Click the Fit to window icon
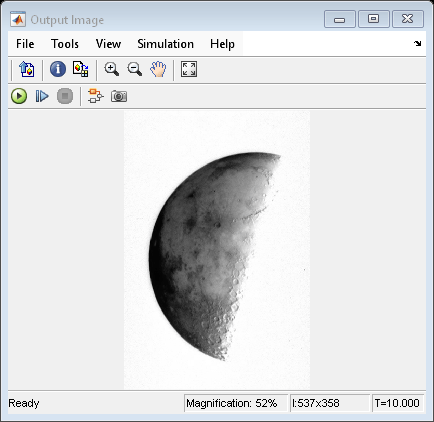Screen dimensions: 434x422 [189, 69]
